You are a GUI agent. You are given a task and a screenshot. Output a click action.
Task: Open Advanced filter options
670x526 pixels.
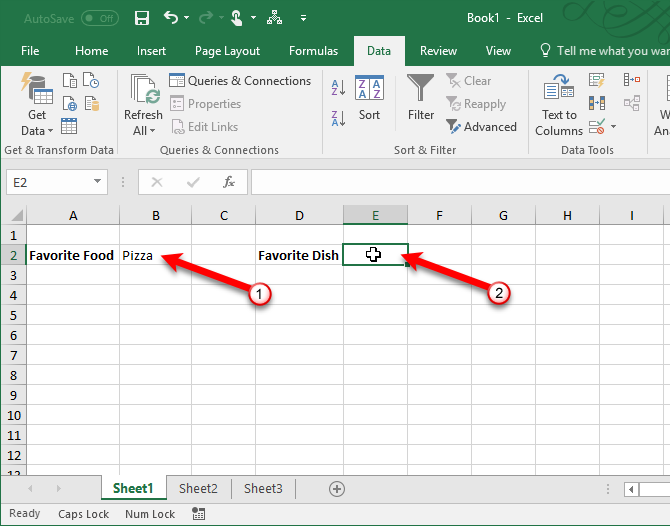pyautogui.click(x=481, y=126)
